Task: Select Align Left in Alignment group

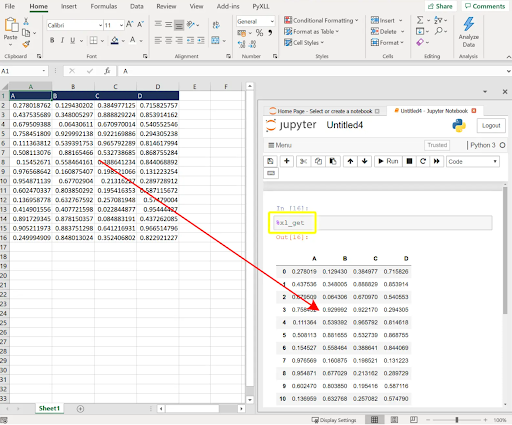Action: [158, 40]
